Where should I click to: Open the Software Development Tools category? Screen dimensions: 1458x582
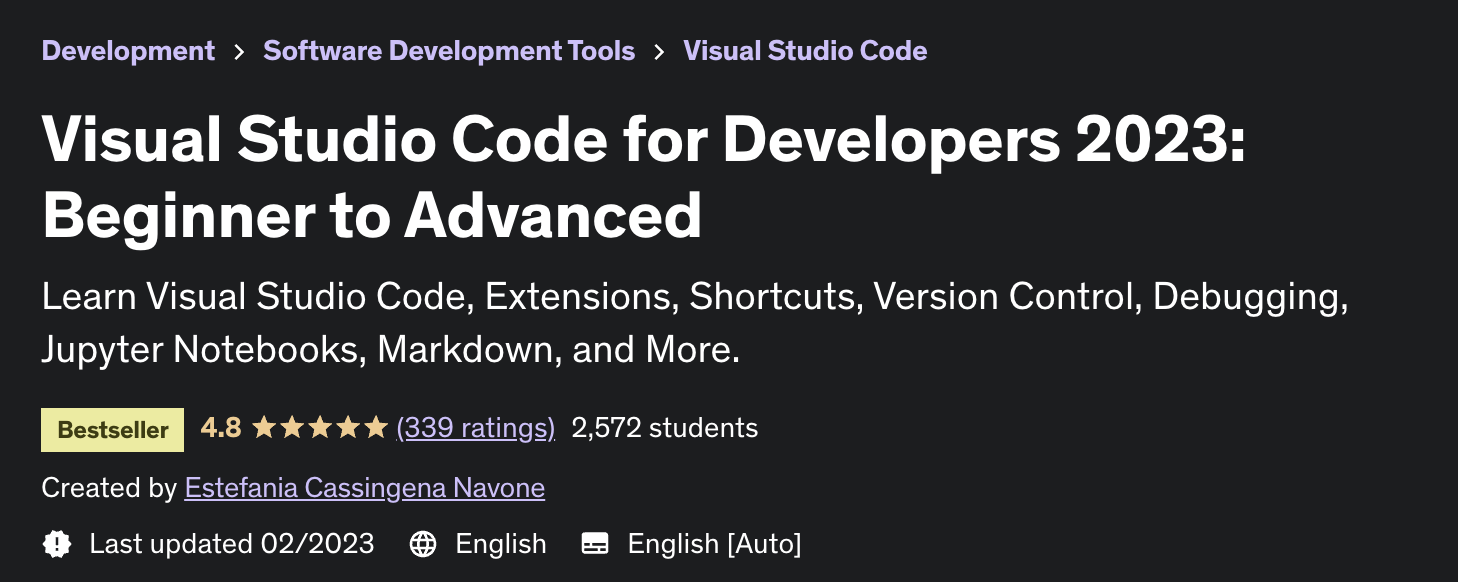coord(449,50)
